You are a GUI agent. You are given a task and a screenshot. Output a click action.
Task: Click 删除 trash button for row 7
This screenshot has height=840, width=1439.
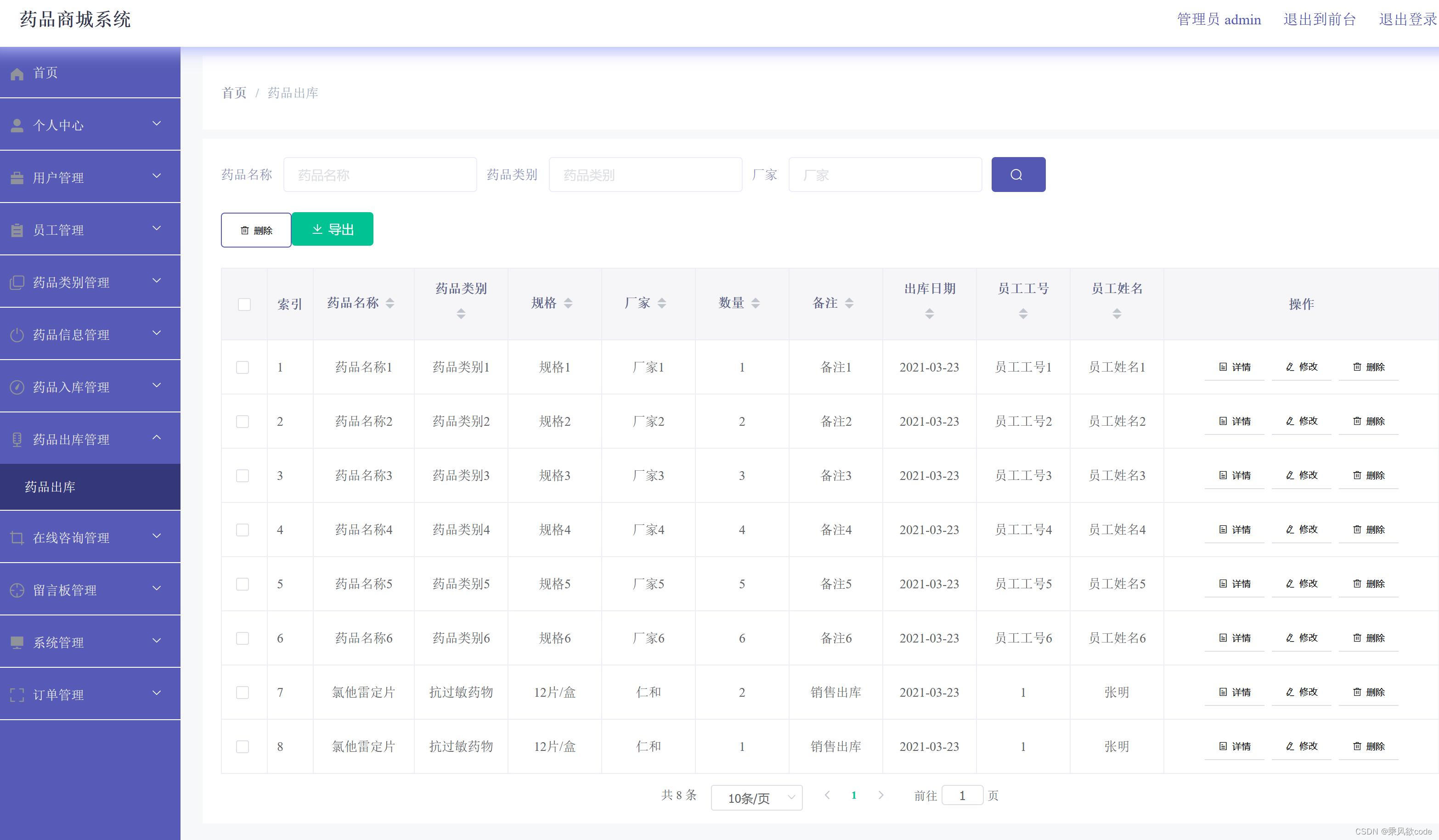coord(1368,692)
